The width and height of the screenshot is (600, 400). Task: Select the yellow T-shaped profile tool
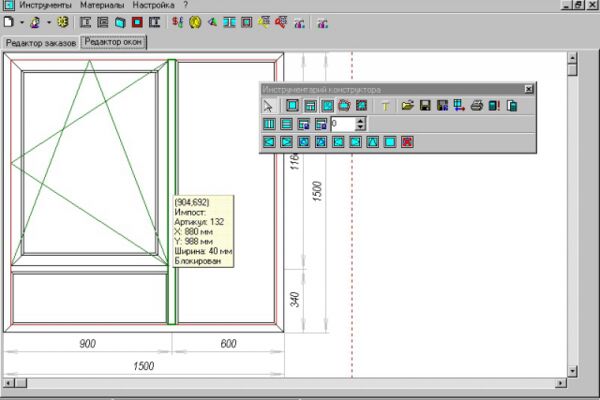385,106
